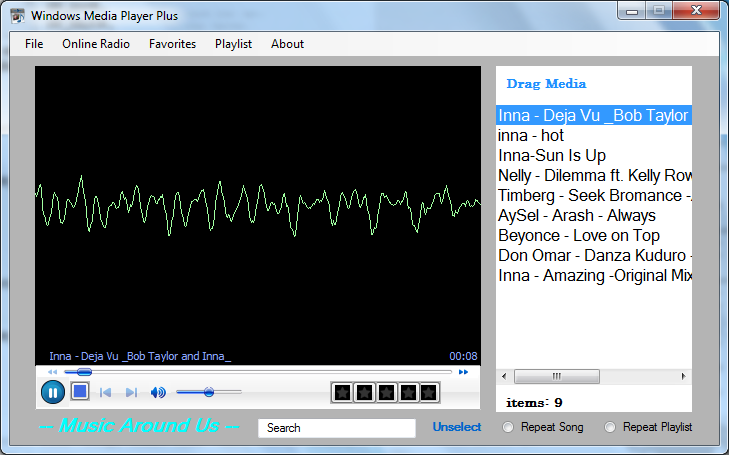
Task: Select "Beyonce - Love on Top" track
Action: pos(594,235)
